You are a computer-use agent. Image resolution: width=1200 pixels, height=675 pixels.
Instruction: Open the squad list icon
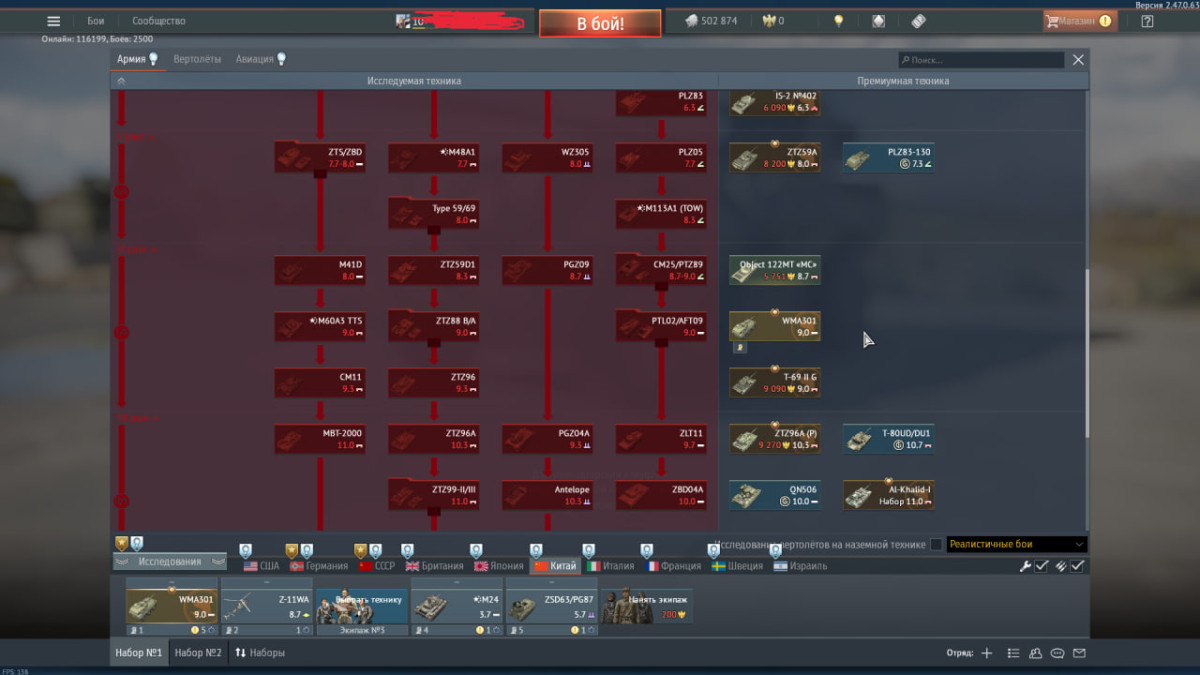(1013, 653)
